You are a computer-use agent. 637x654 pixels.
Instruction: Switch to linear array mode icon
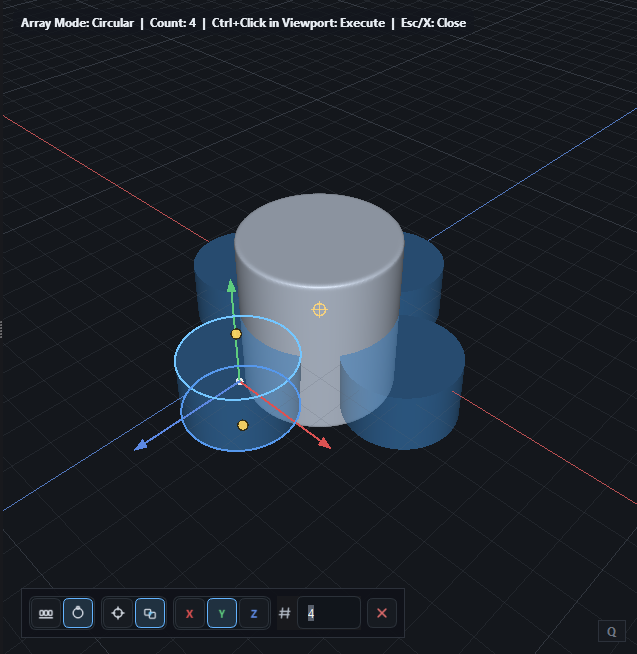(46, 613)
